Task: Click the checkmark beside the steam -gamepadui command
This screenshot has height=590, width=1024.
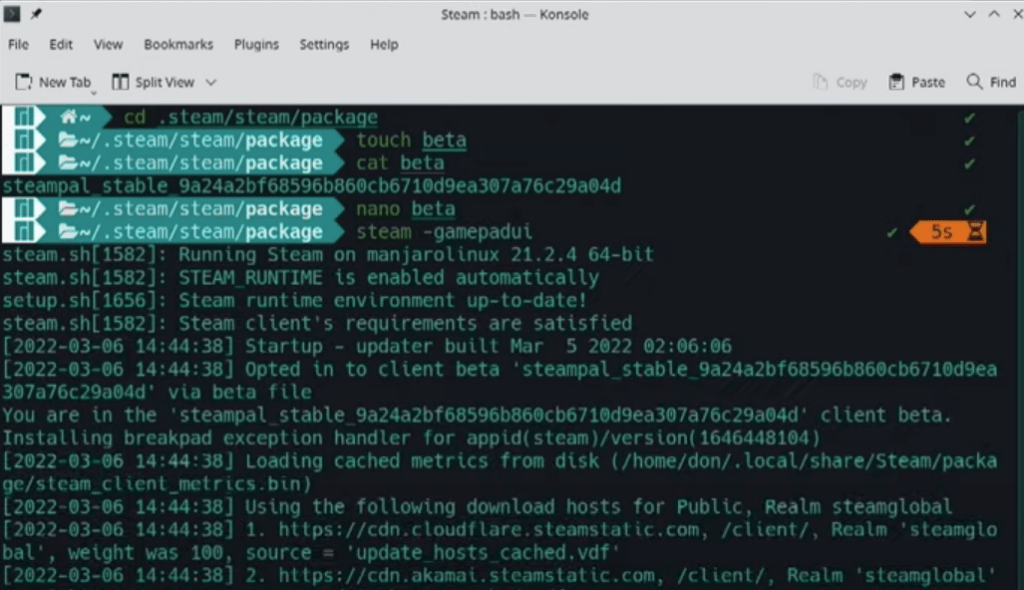Action: [x=892, y=231]
